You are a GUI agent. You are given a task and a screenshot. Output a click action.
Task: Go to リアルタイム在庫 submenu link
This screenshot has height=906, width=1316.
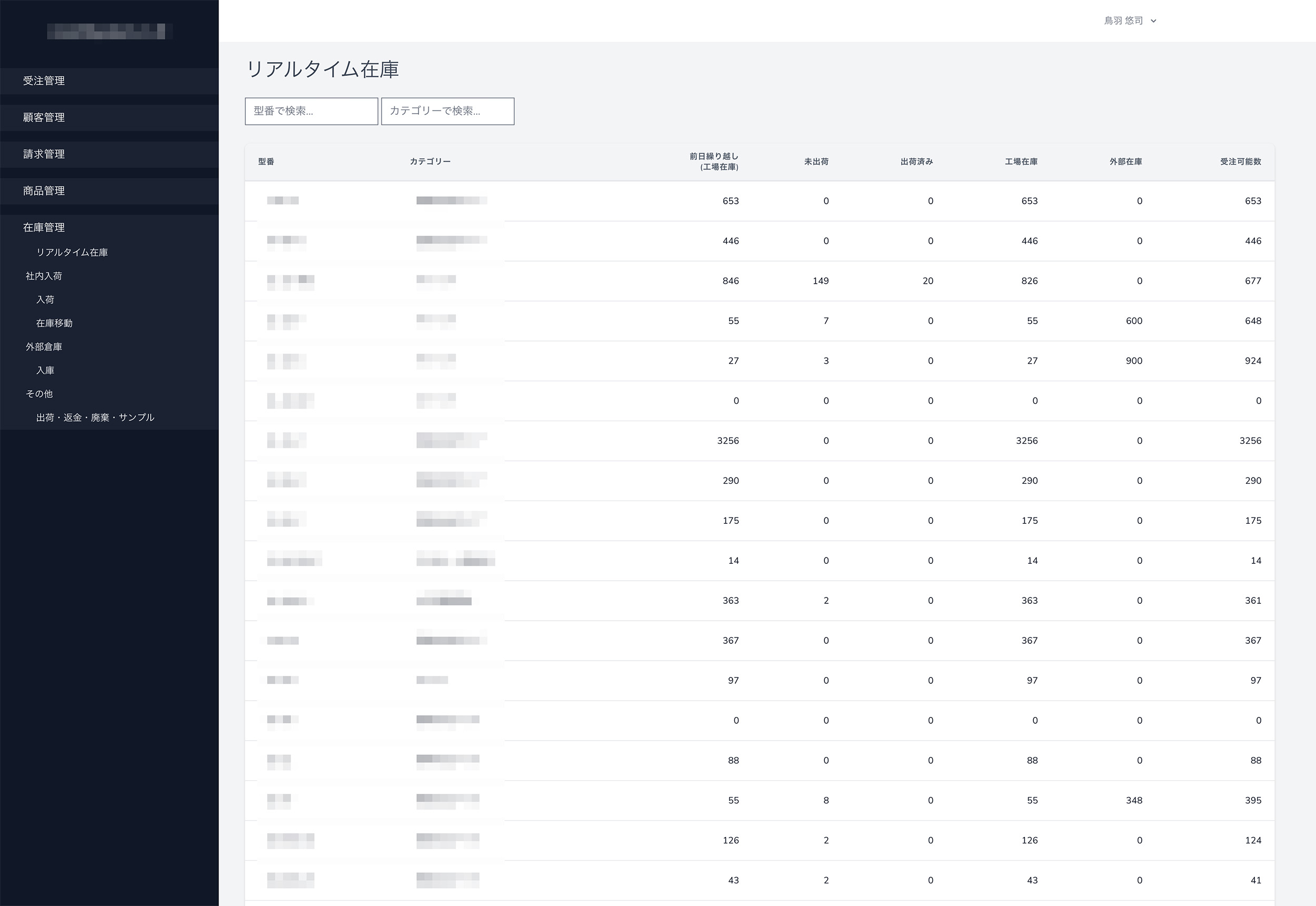(x=72, y=253)
